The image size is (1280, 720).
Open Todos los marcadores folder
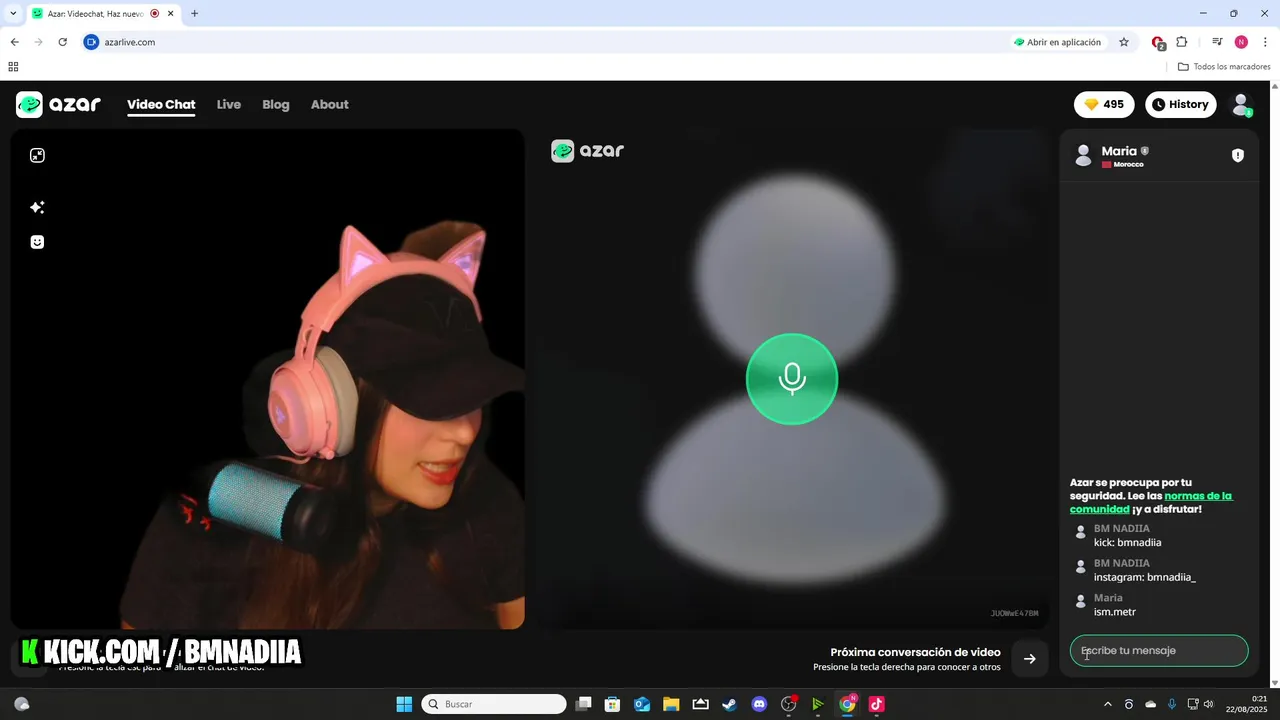point(1224,67)
